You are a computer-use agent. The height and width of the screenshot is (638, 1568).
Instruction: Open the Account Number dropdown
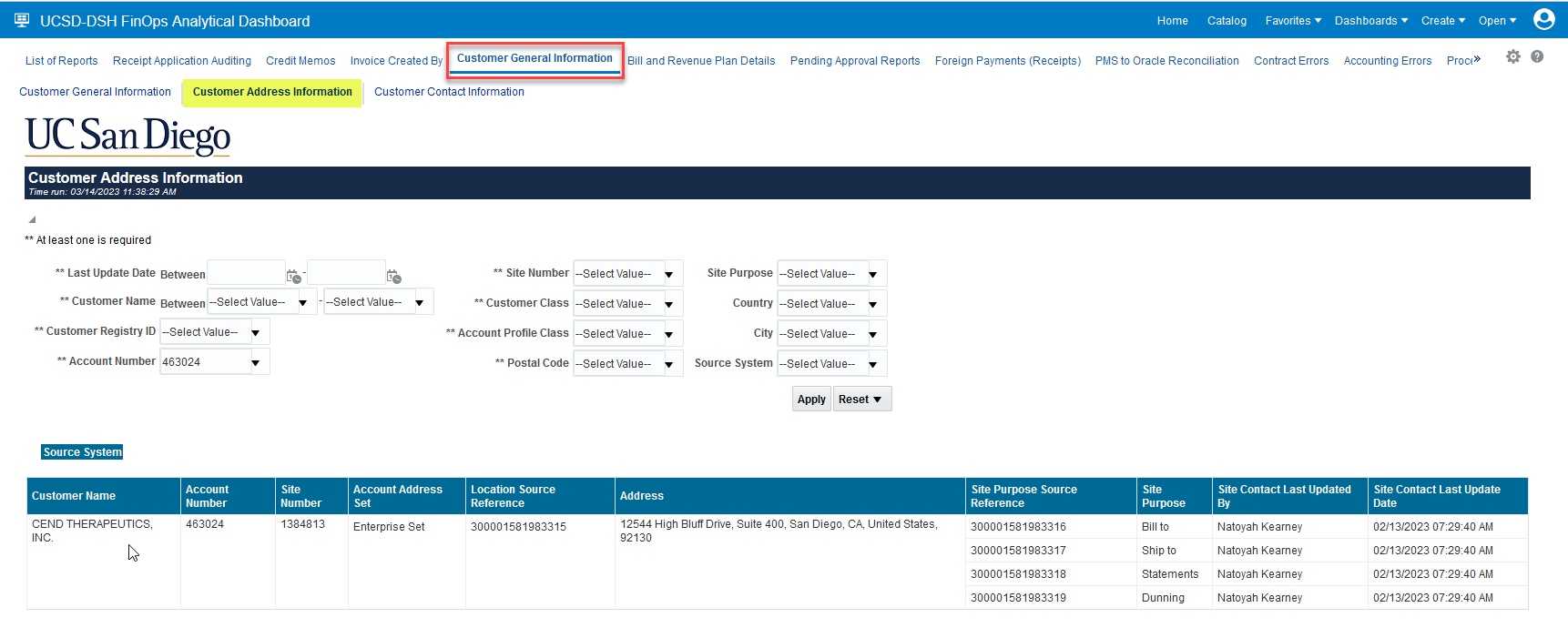click(255, 362)
